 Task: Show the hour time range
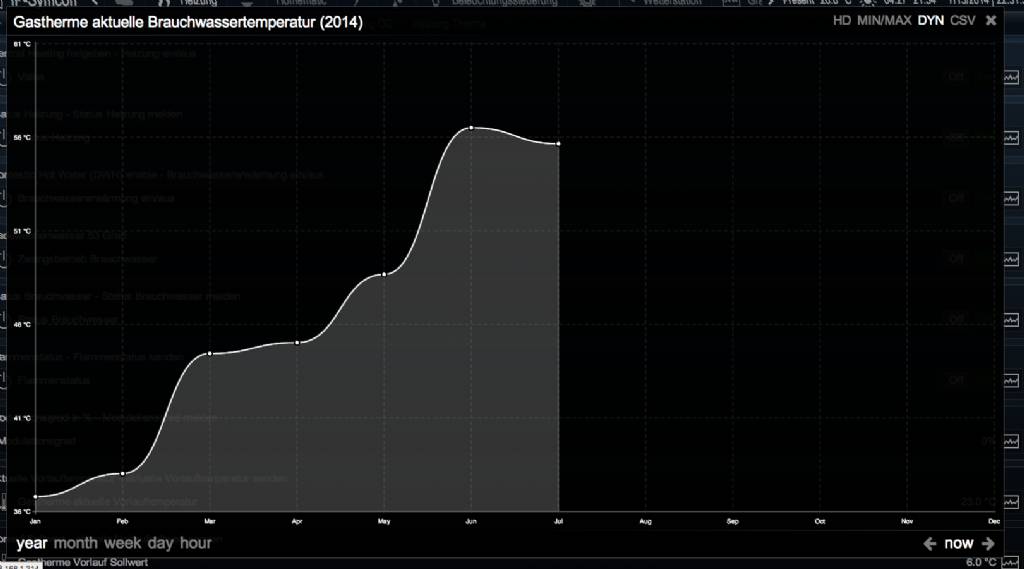196,543
